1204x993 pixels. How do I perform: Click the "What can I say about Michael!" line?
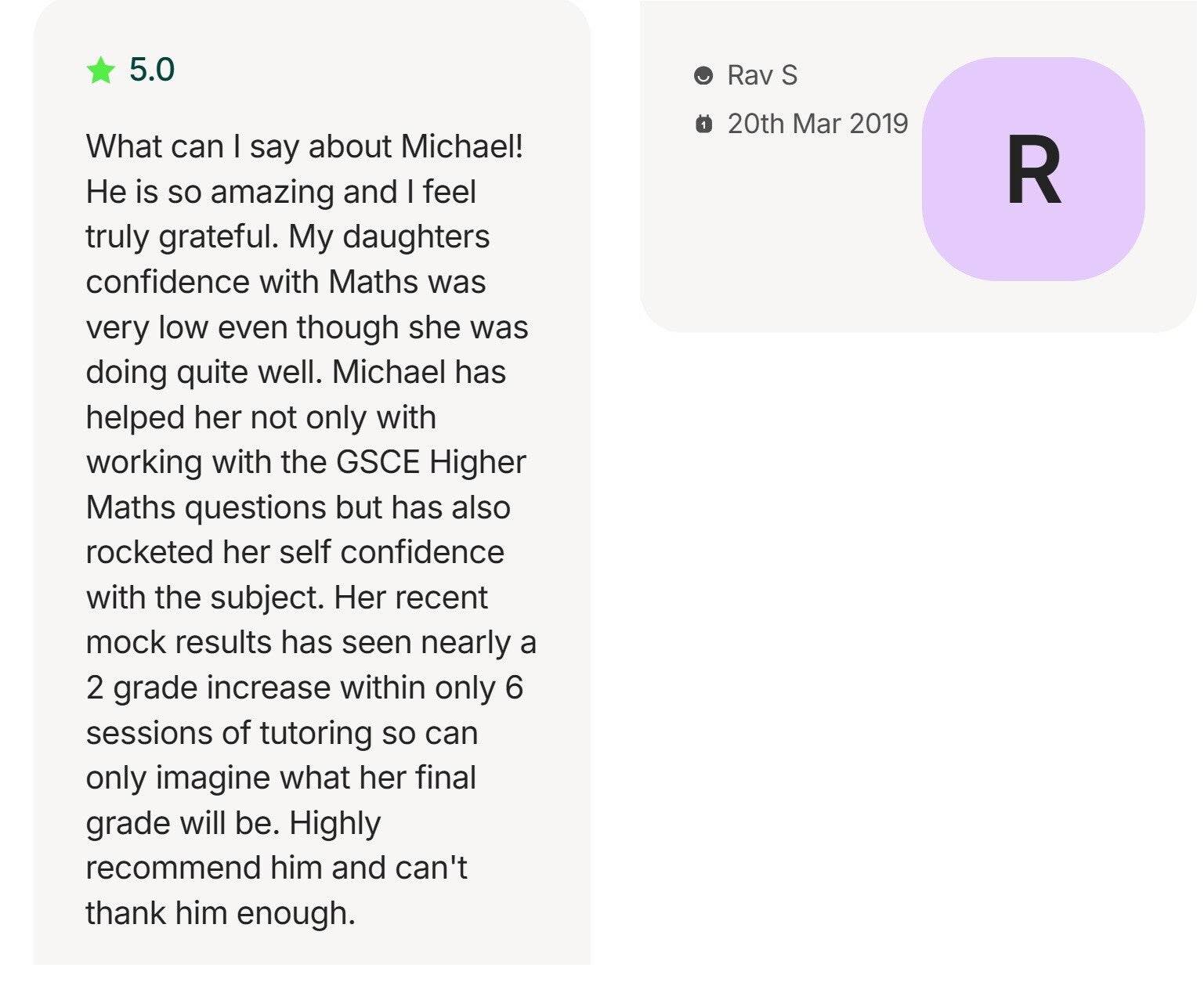pyautogui.click(x=305, y=146)
